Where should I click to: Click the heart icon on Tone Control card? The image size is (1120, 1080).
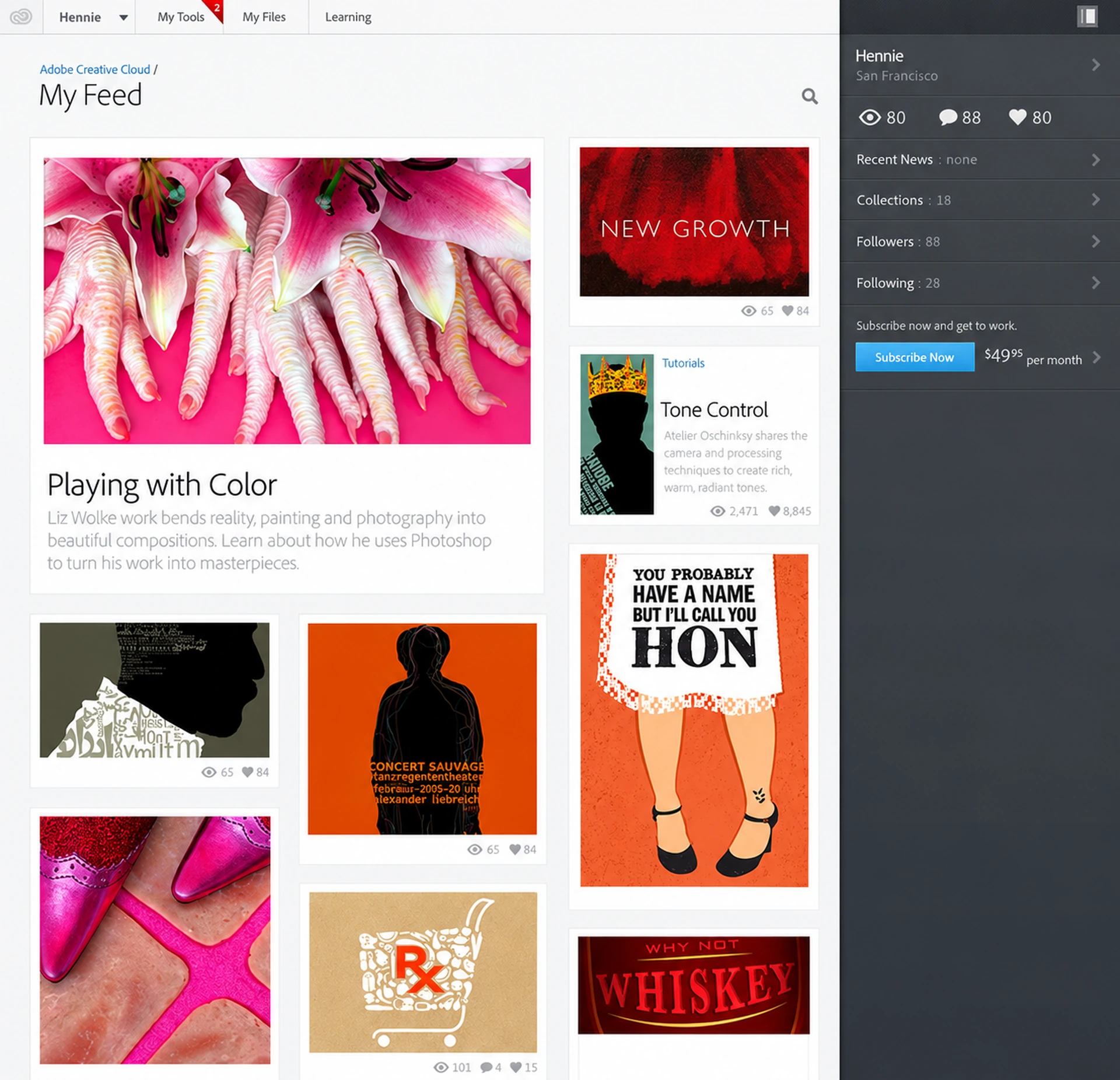[x=774, y=511]
